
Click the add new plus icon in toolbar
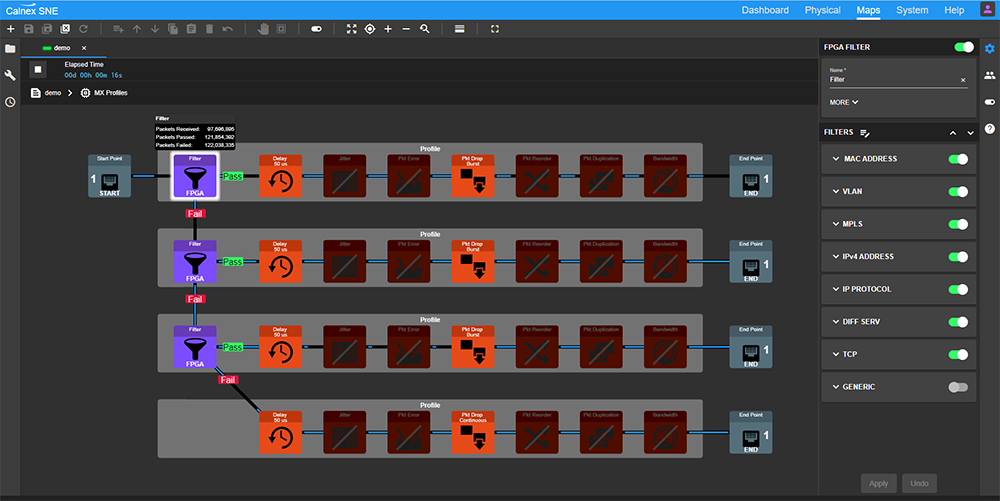point(10,29)
